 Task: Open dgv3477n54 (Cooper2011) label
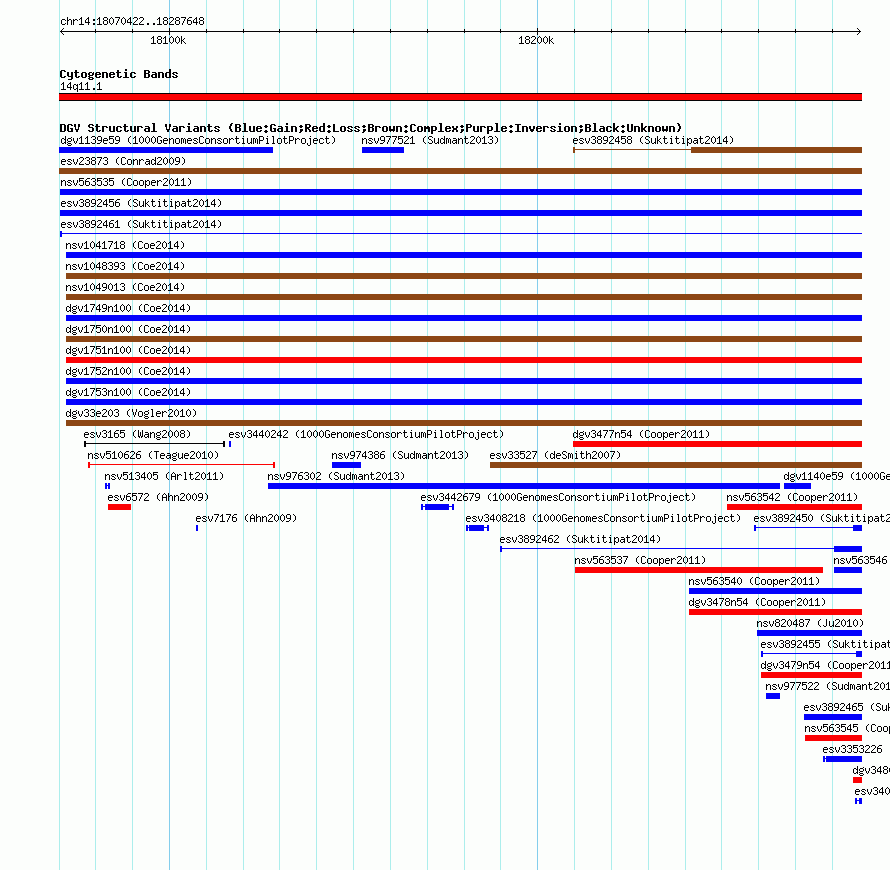point(641,434)
